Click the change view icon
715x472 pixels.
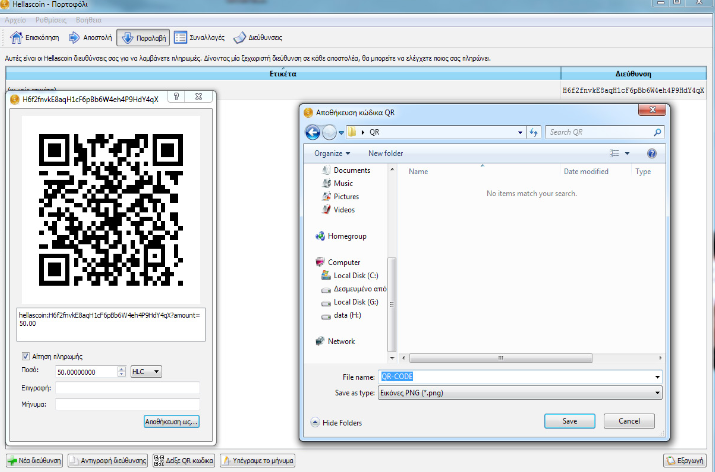615,153
